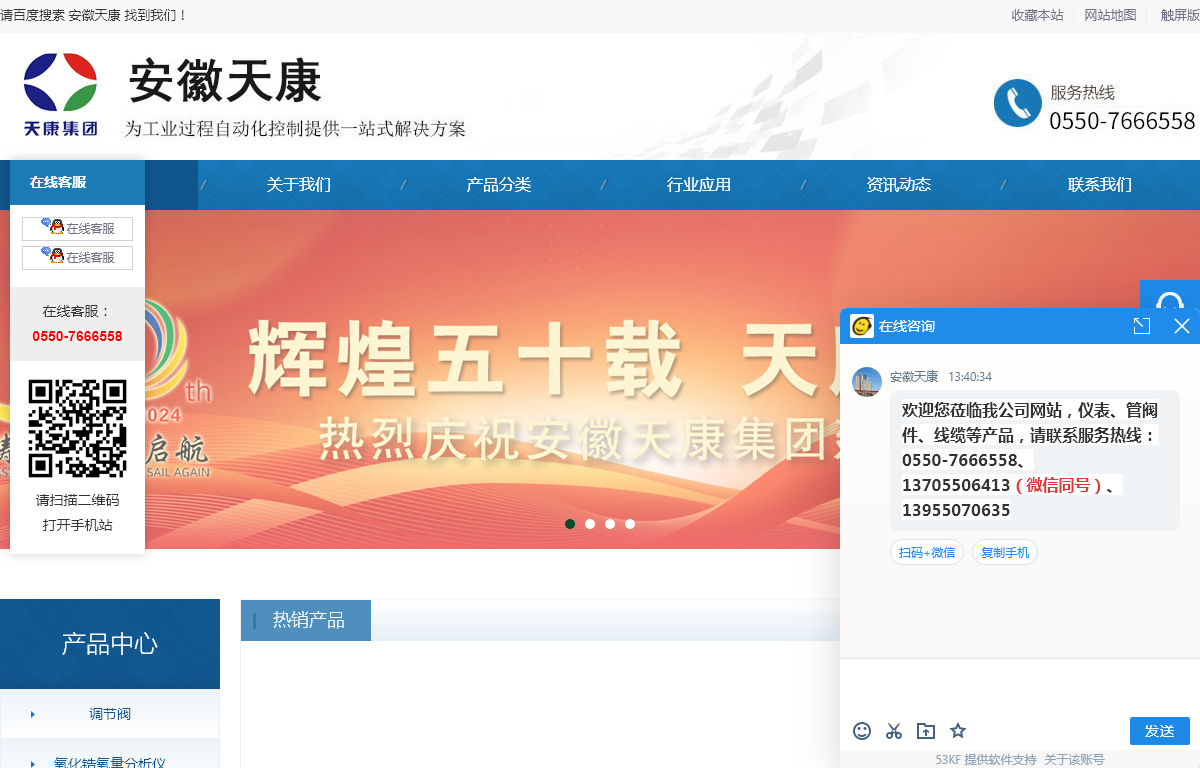Select the scissors screenshot tool in chat
1200x768 pixels.
[893, 731]
